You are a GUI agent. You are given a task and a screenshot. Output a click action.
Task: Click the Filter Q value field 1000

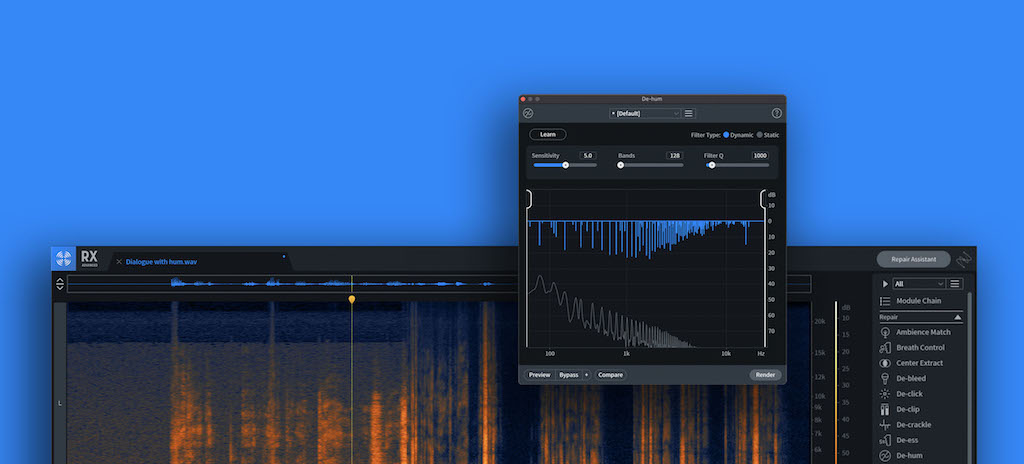(x=760, y=156)
